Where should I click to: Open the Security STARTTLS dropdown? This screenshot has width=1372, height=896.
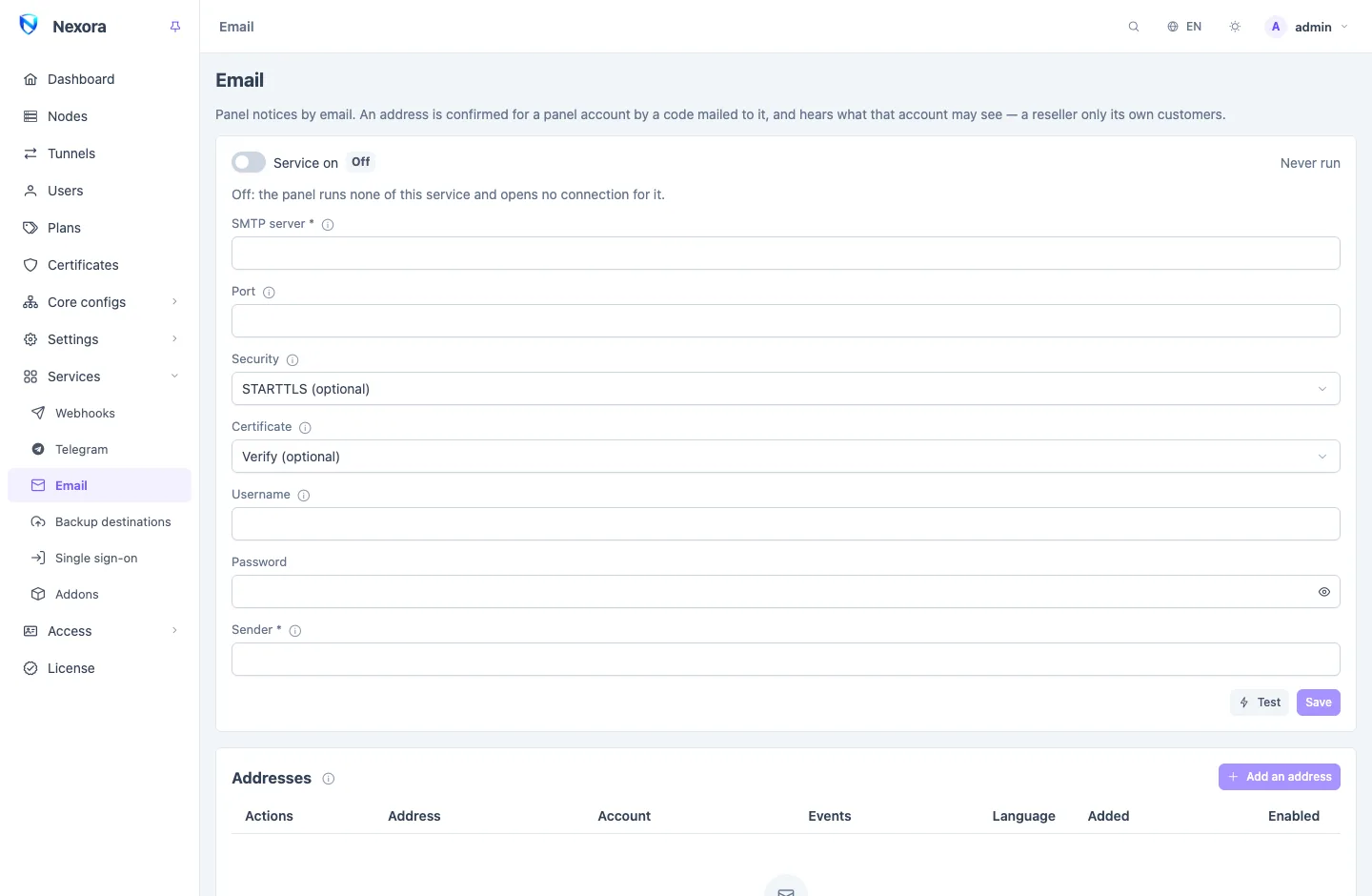[x=786, y=389]
